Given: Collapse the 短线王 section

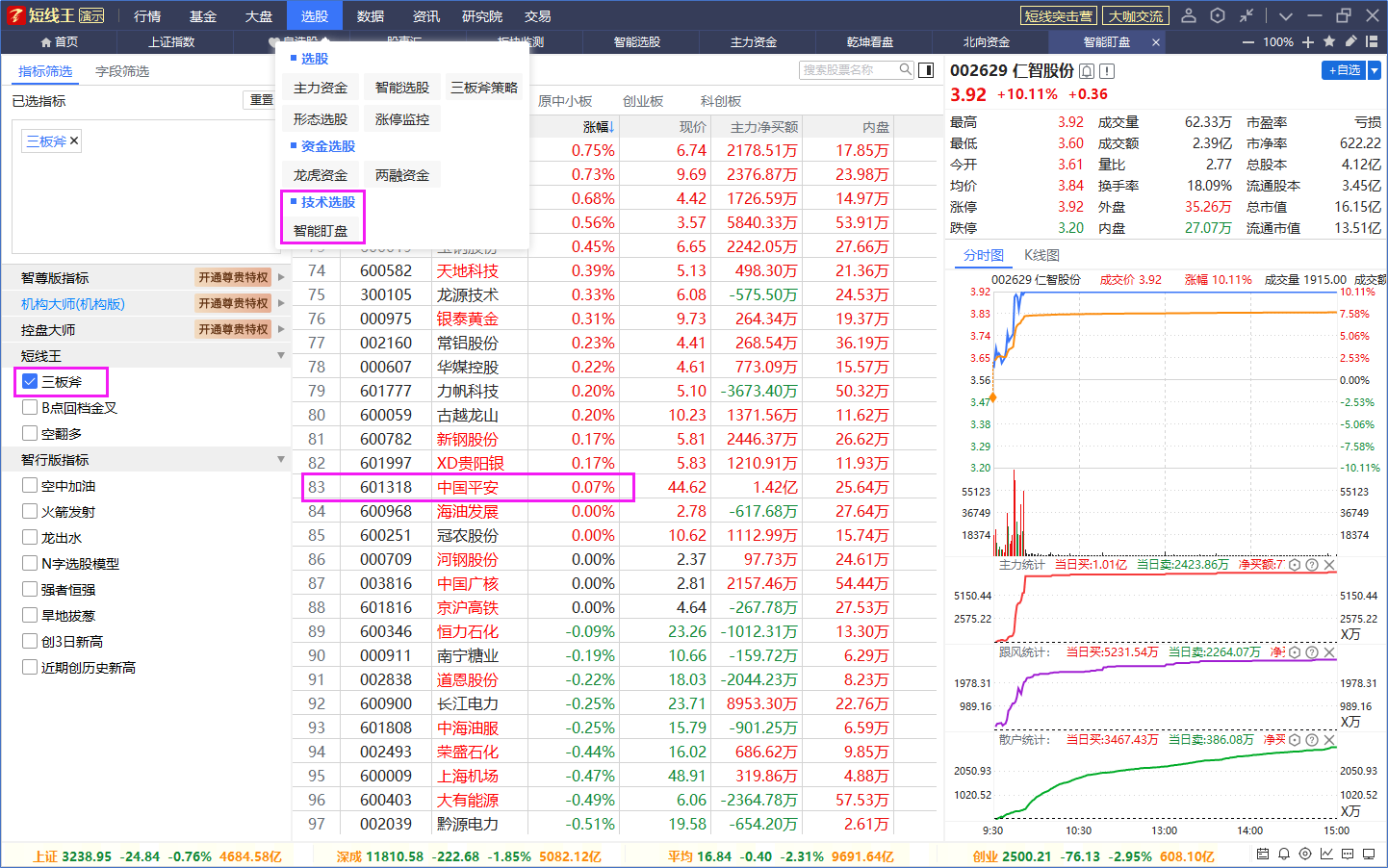Looking at the screenshot, I should 281,356.
